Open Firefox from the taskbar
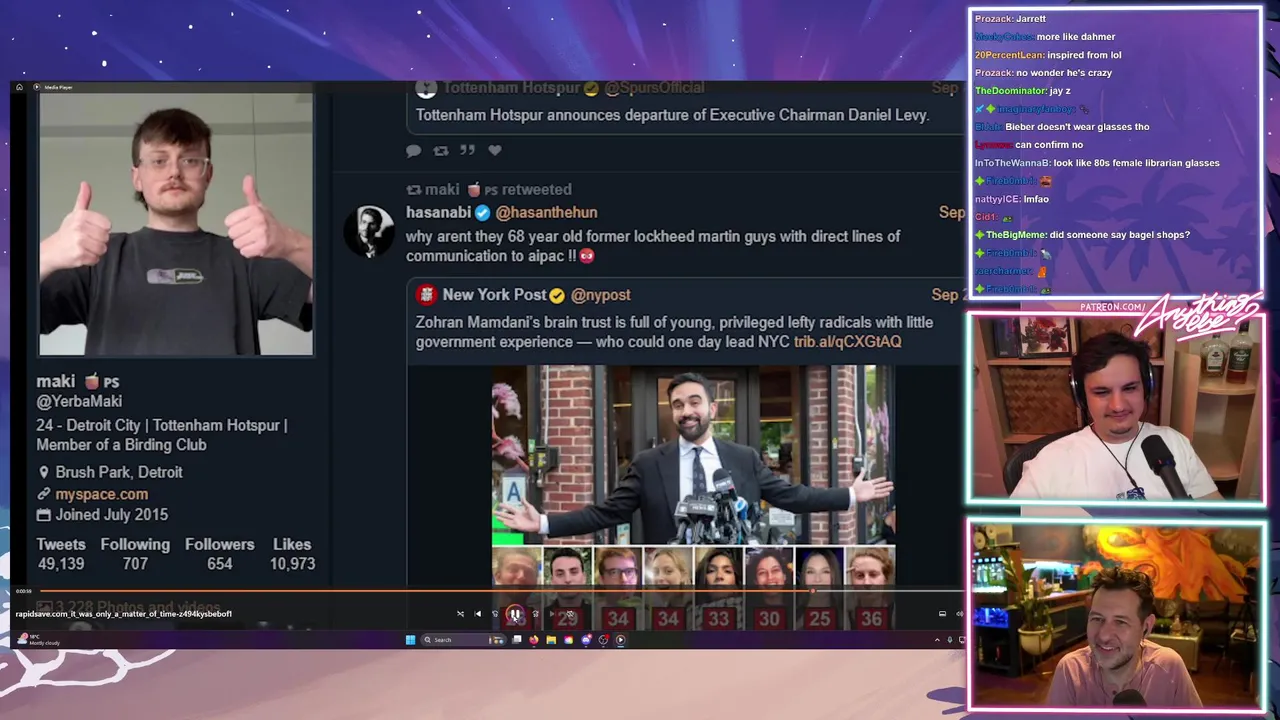Screen dimensions: 1280x720 click(x=533, y=640)
